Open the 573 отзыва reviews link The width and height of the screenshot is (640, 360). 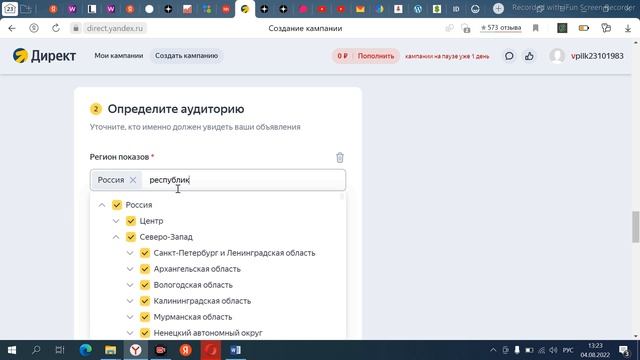coord(501,28)
